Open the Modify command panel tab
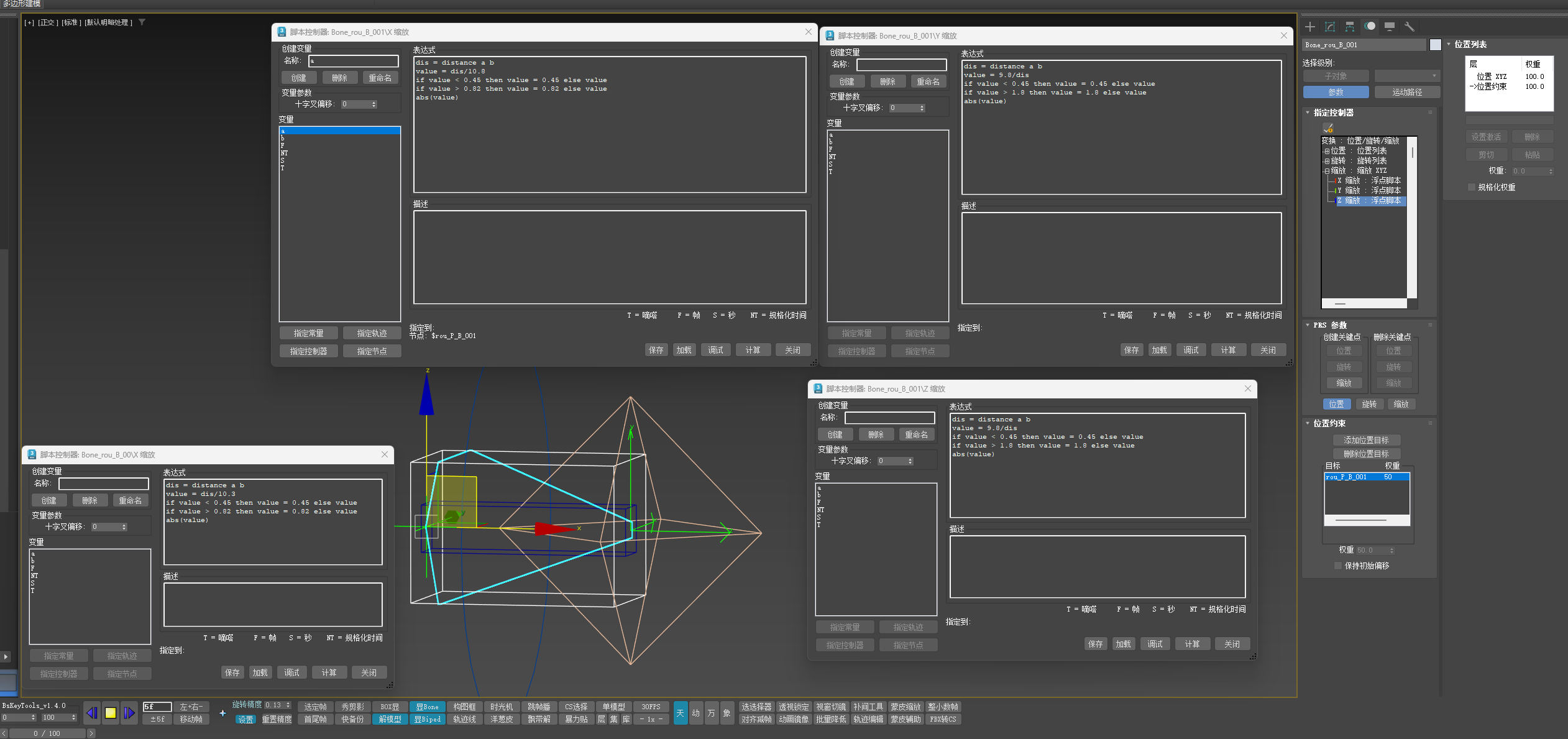Screen dimensions: 1568x739 1330,27
